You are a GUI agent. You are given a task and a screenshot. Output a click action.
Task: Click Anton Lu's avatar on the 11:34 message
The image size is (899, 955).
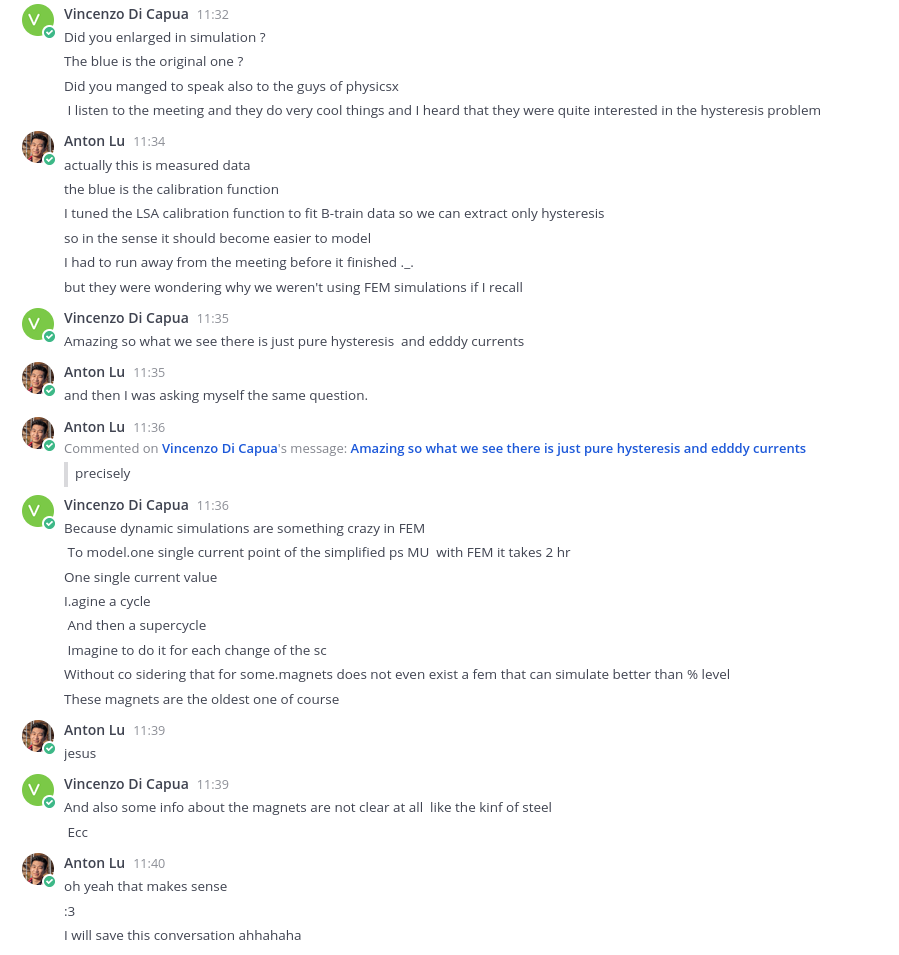[x=37, y=147]
